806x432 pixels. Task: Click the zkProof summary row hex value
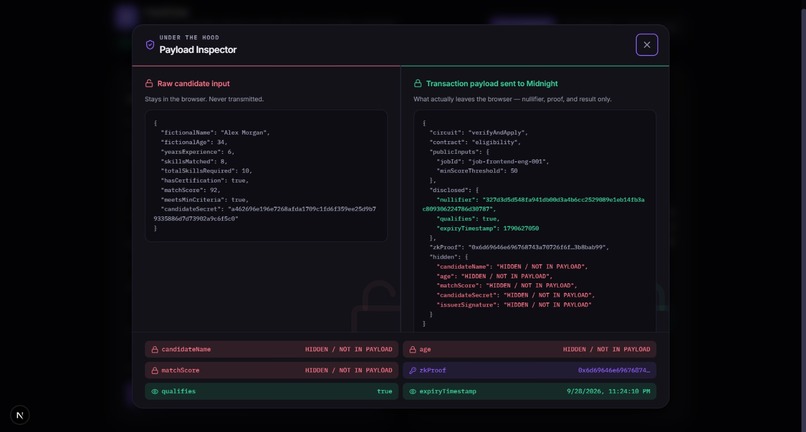click(614, 370)
